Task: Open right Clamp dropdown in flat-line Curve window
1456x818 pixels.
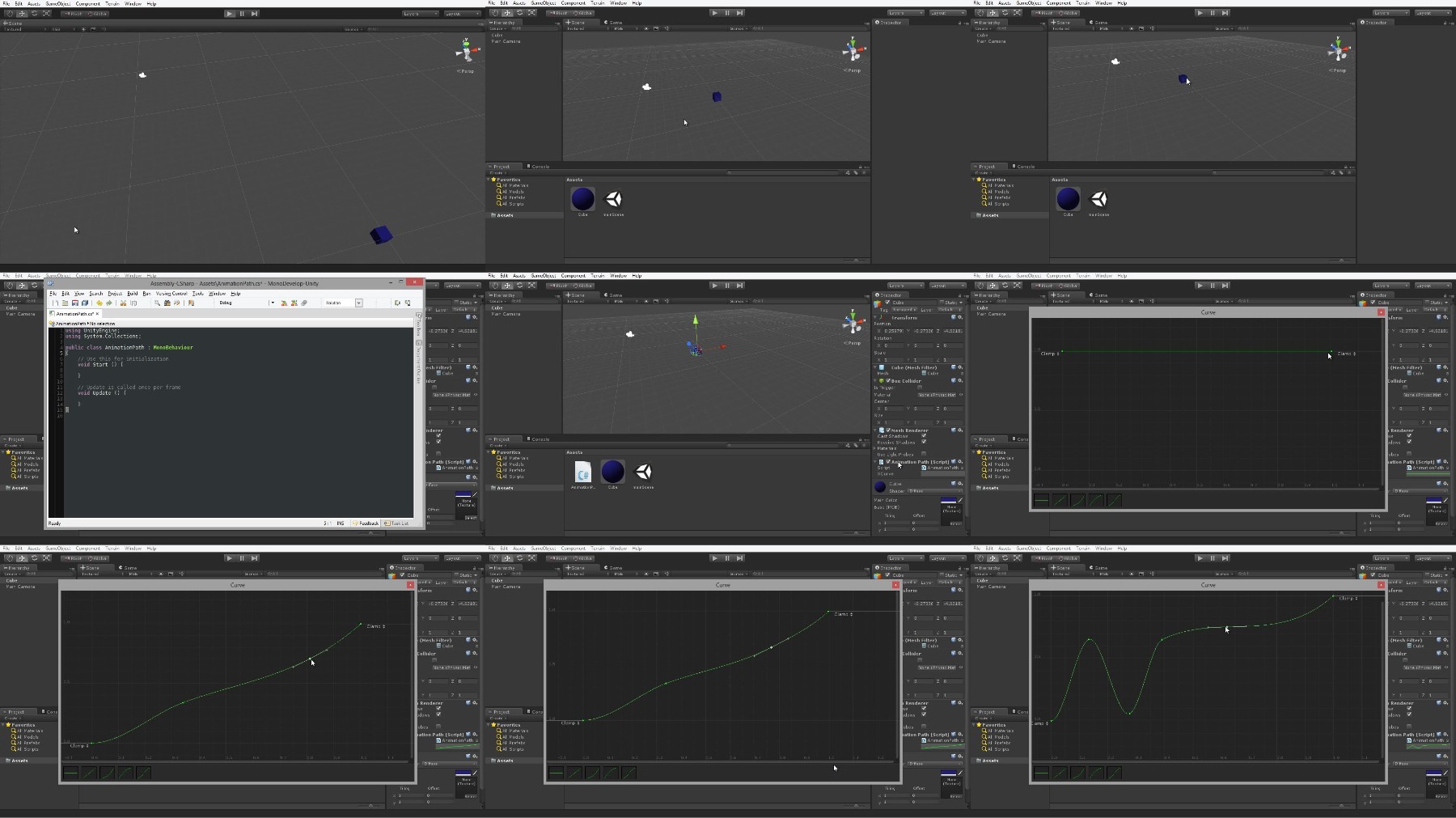Action: (x=1346, y=354)
